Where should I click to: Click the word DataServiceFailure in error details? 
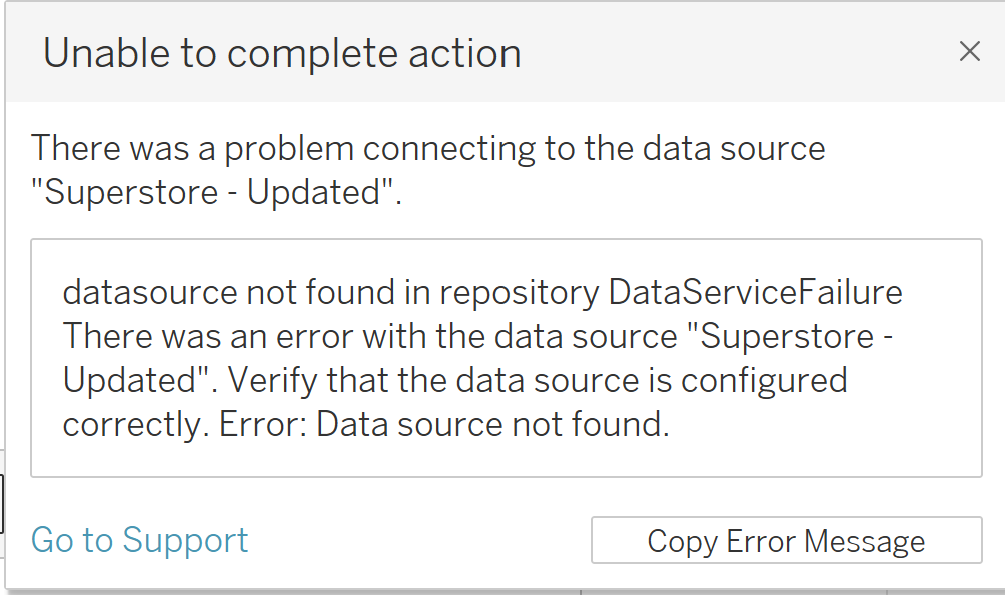(x=755, y=293)
